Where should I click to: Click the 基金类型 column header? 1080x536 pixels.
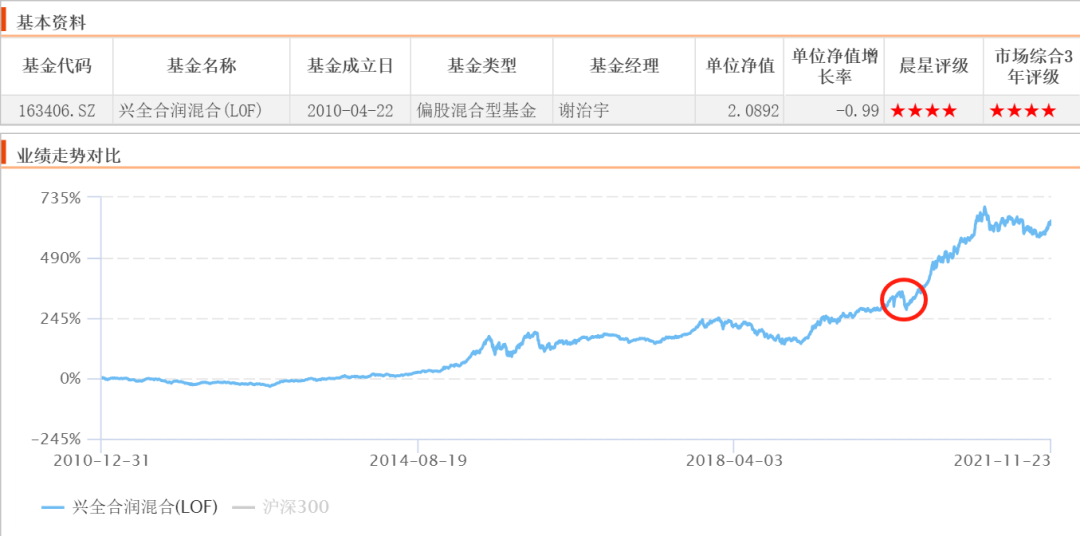click(x=482, y=66)
